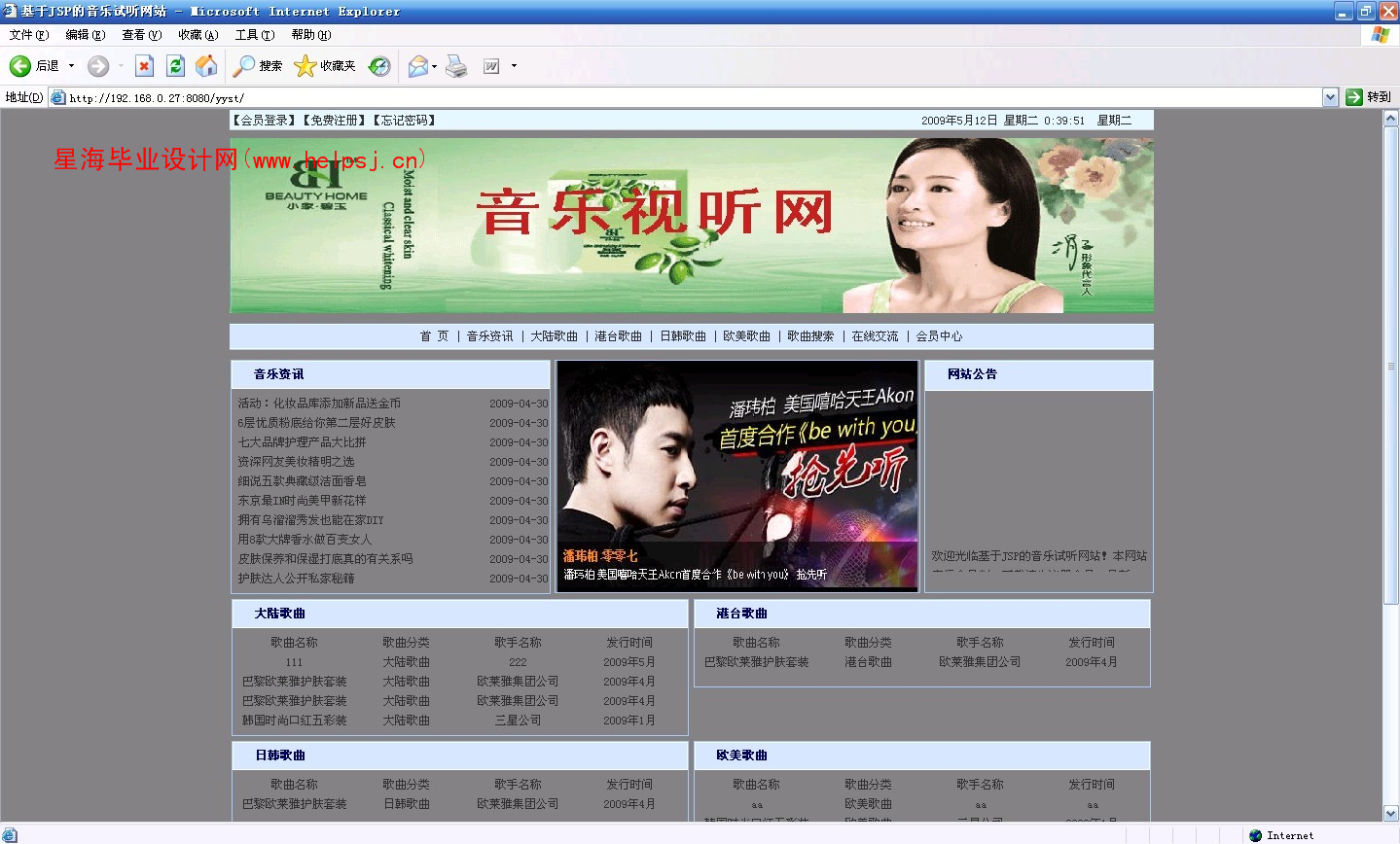
Task: Open news item 活动：化妆品库添加新品送金币
Action: [319, 404]
